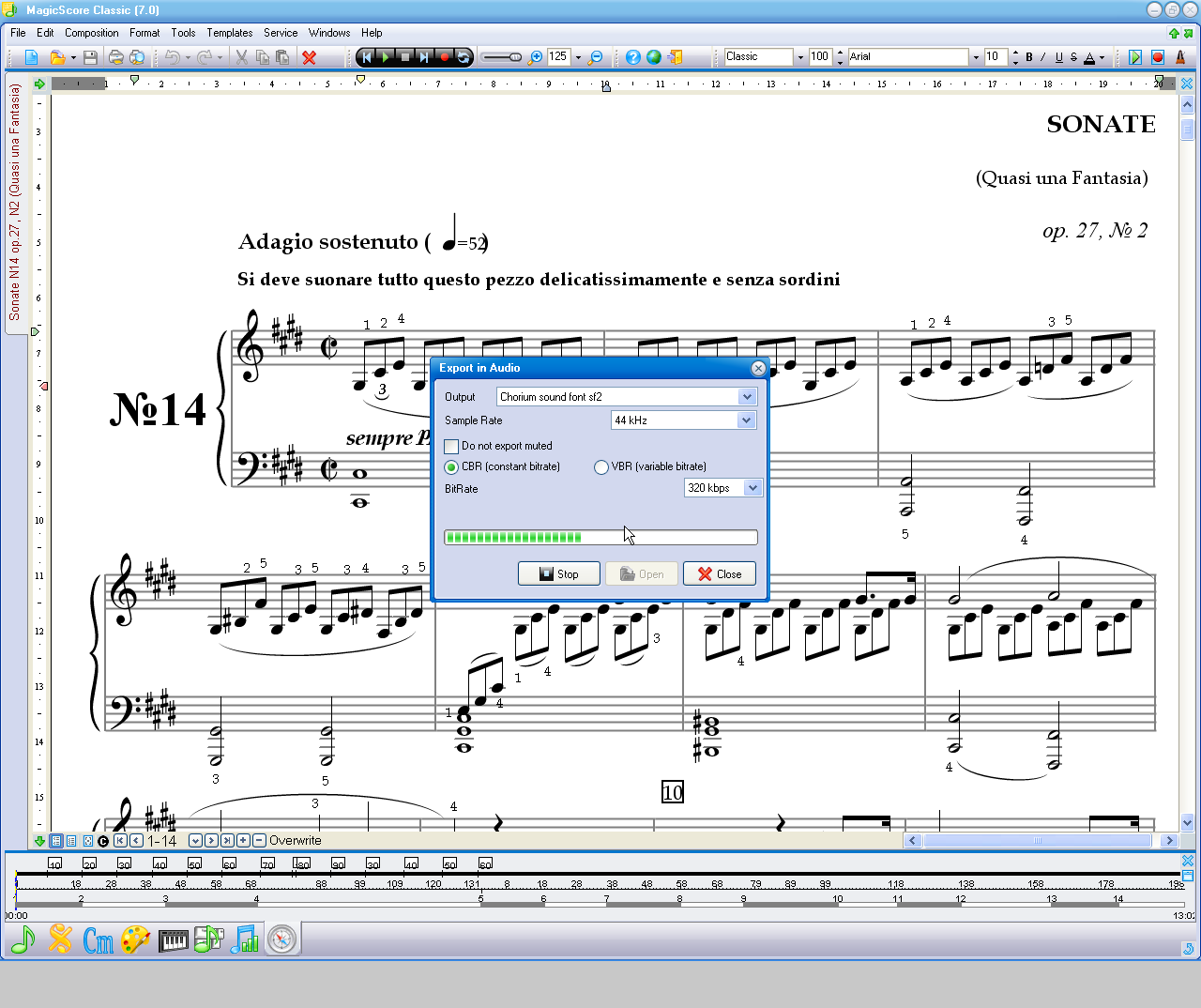Click the globe web icon
Viewport: 1201px width, 1008px height.
coord(654,57)
